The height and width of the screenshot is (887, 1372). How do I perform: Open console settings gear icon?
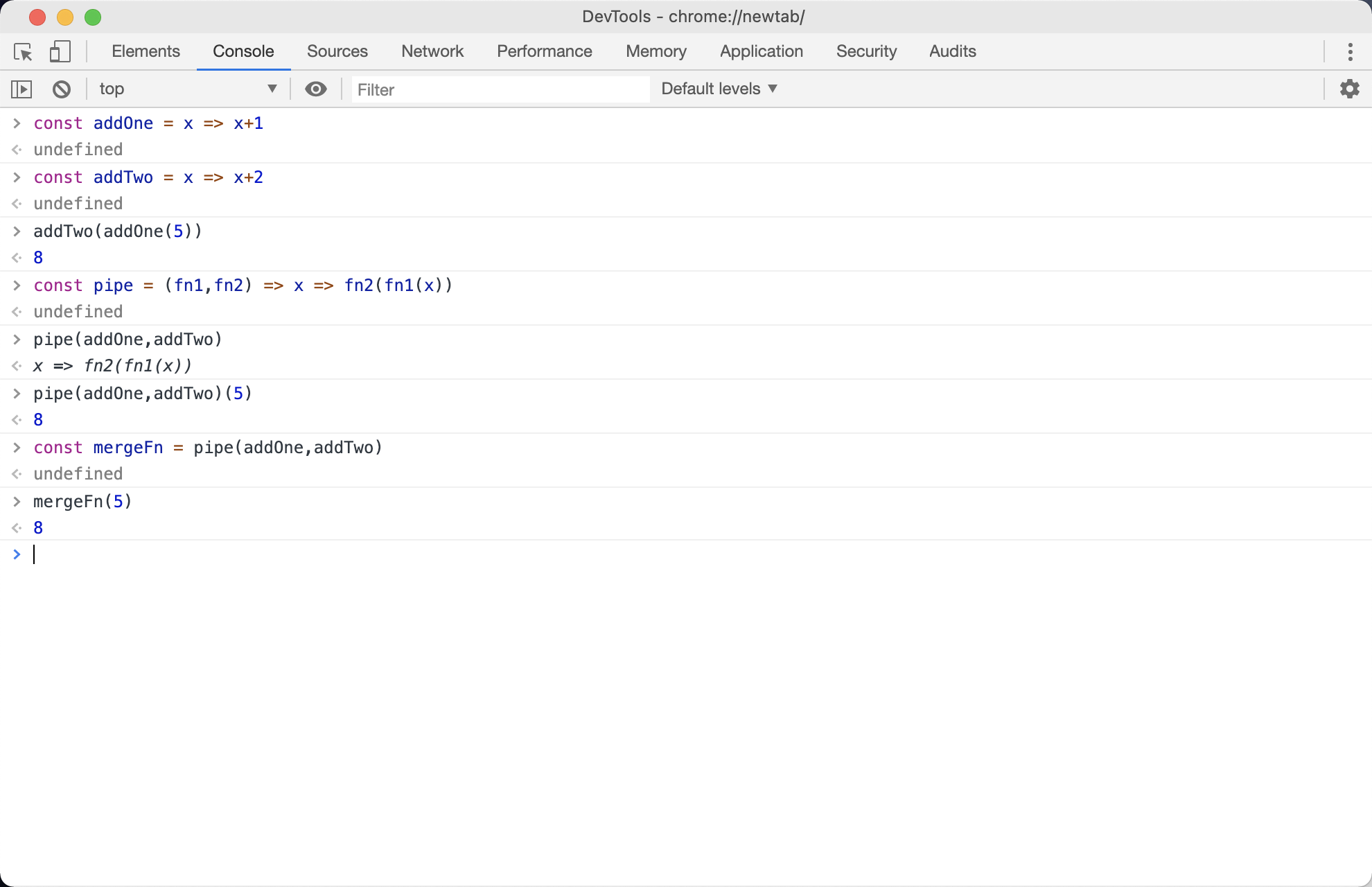pyautogui.click(x=1349, y=89)
